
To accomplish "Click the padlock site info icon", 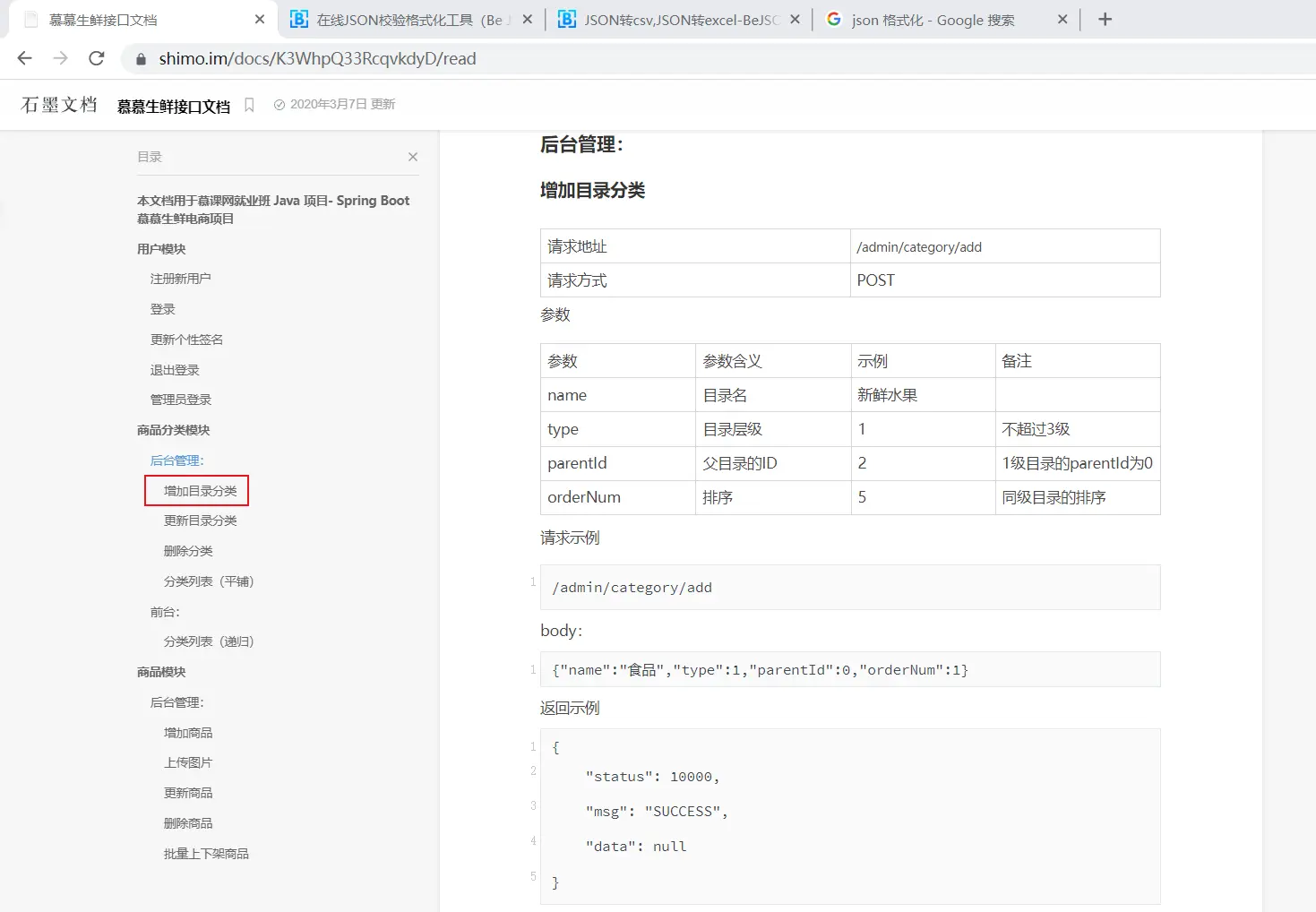I will click(x=141, y=59).
